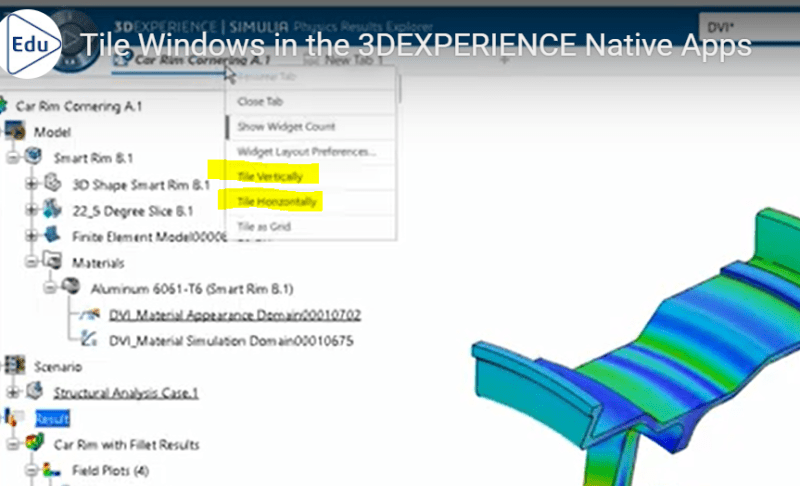Choose Close Tab from the context menu
800x486 pixels.
click(311, 101)
